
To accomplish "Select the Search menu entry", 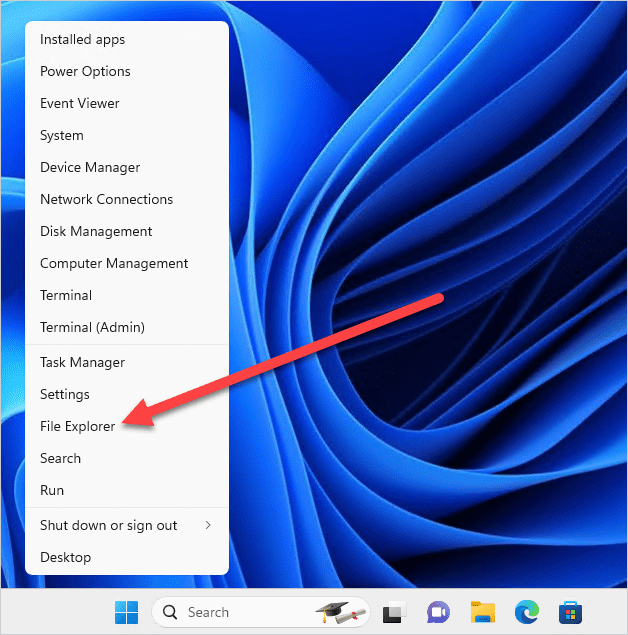I will click(x=127, y=458).
